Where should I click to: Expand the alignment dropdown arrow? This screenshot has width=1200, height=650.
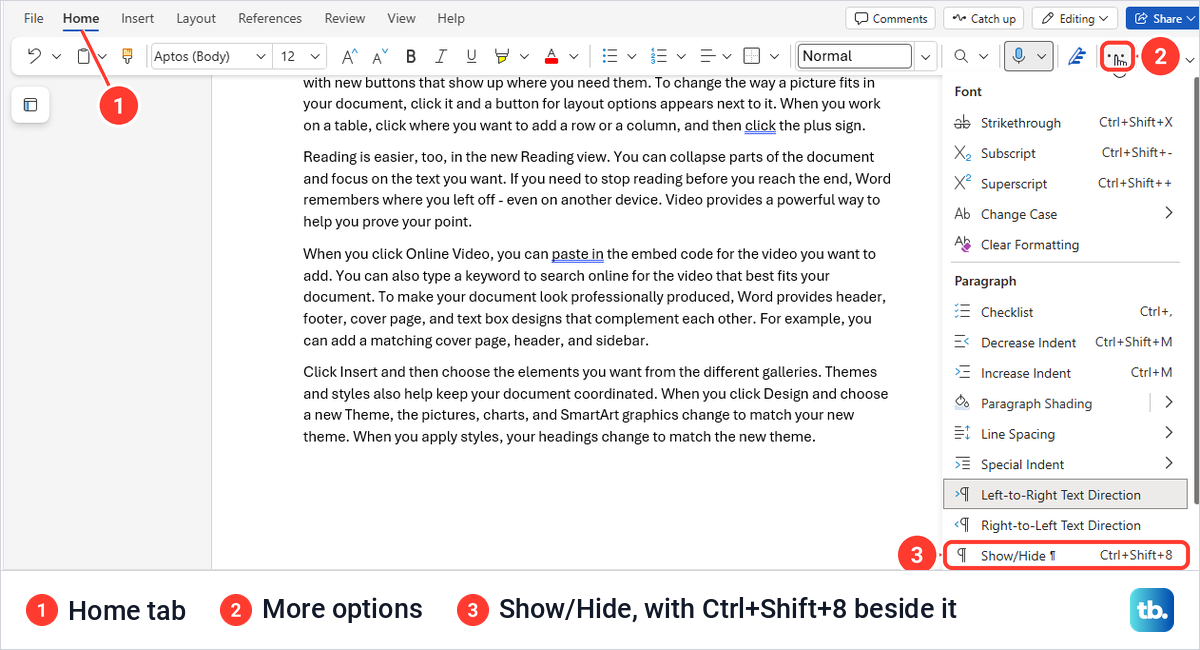pos(729,56)
